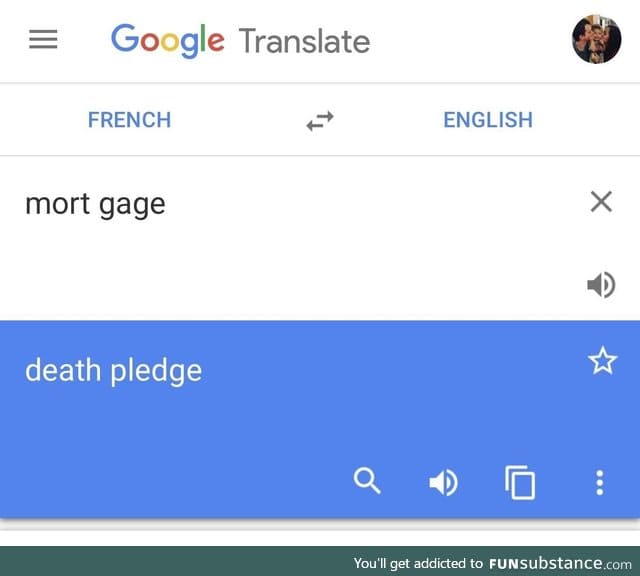This screenshot has width=640, height=576.
Task: Search the translation with magnifier icon
Action: coord(367,481)
